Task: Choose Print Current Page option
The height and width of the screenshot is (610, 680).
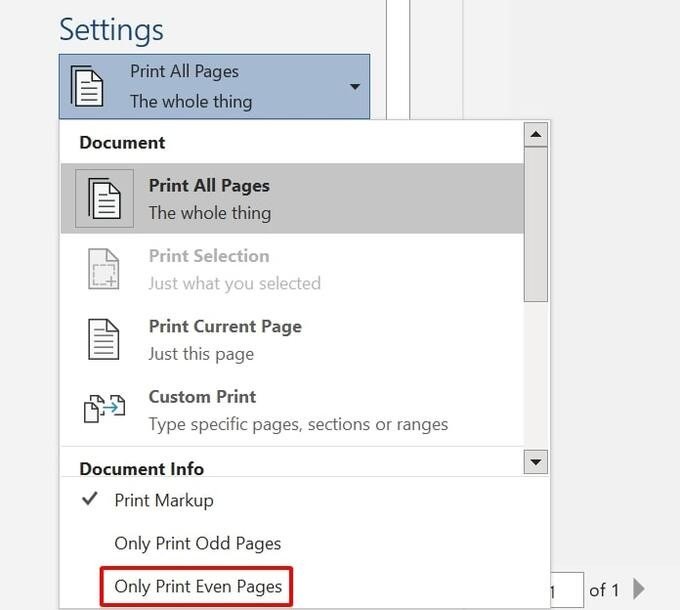Action: pos(225,340)
